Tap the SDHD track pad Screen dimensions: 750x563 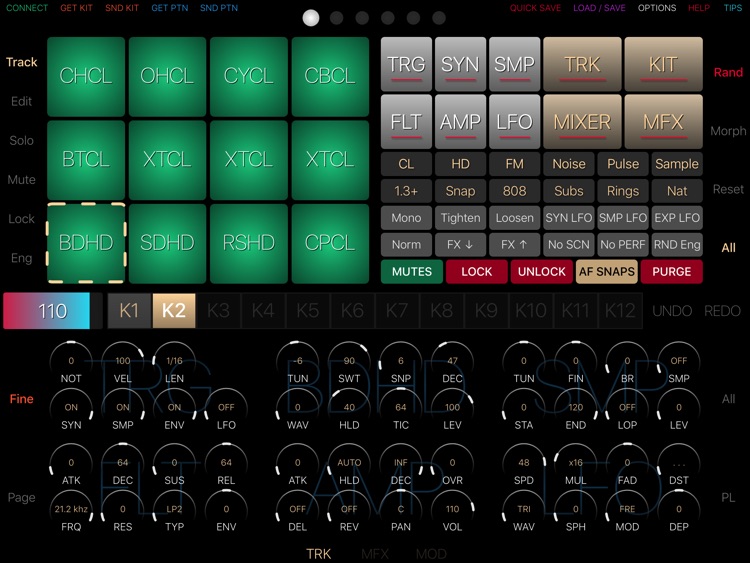(167, 243)
